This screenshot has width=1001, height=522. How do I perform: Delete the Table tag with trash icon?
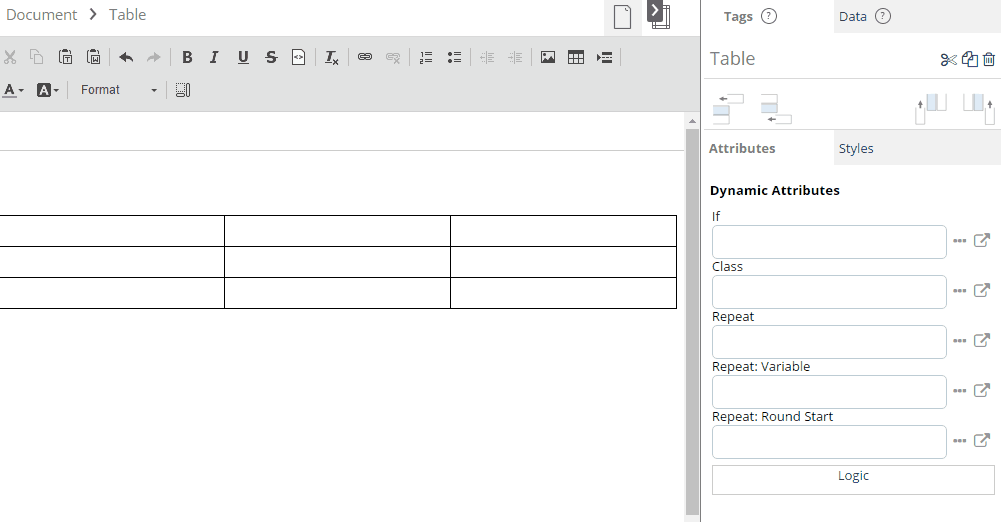point(989,60)
